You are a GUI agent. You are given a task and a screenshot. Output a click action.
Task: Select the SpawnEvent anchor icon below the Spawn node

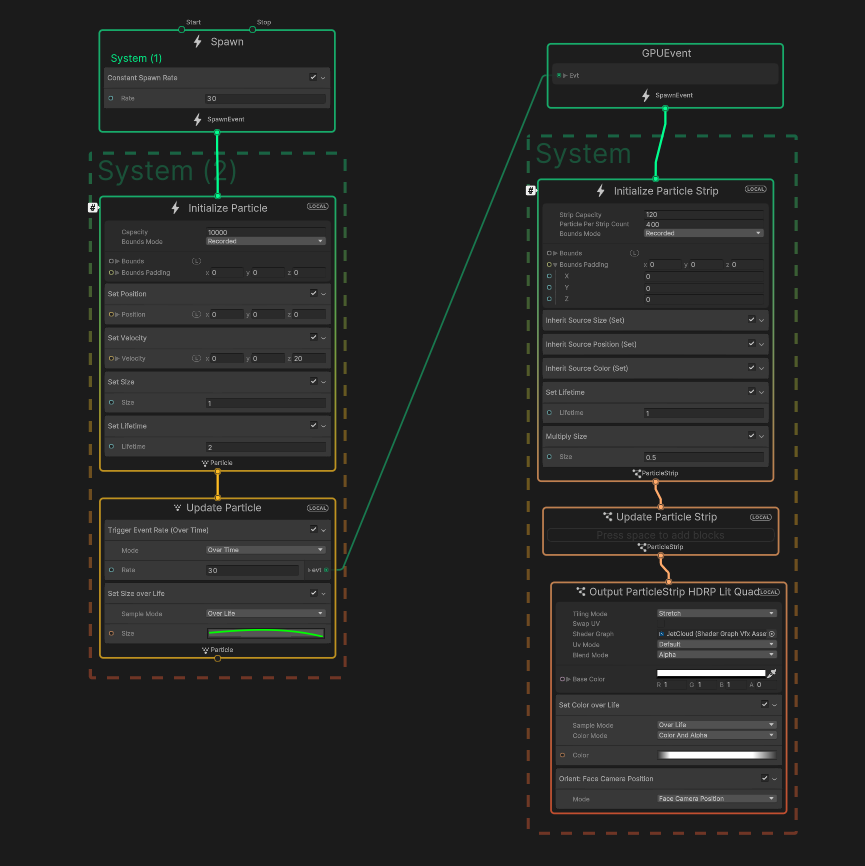(197, 118)
